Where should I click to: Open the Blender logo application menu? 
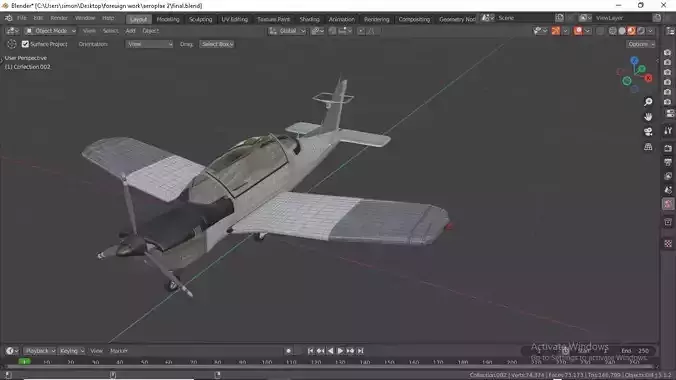[9, 18]
